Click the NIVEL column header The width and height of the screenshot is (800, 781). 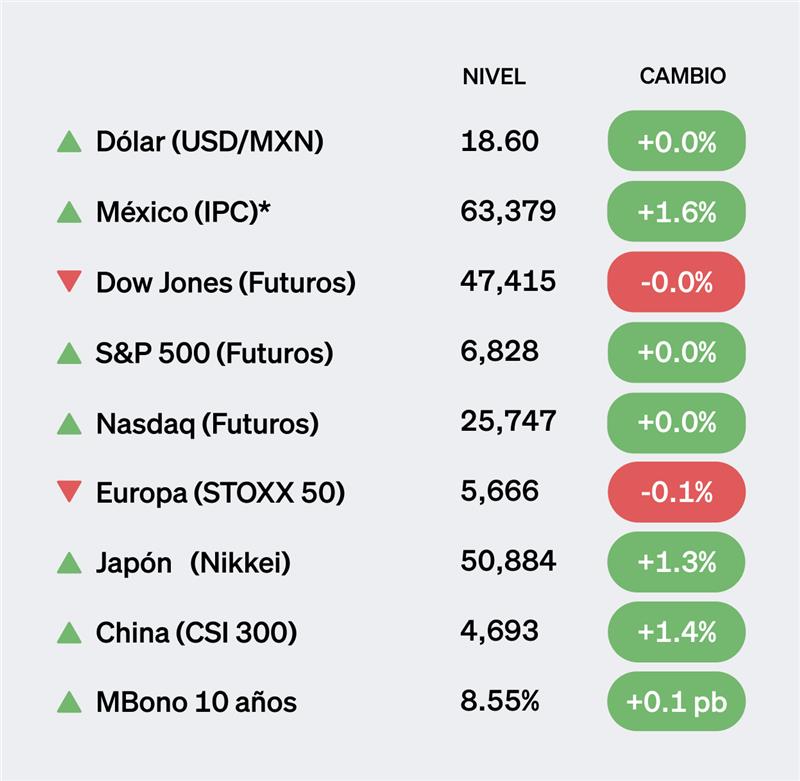(x=493, y=77)
